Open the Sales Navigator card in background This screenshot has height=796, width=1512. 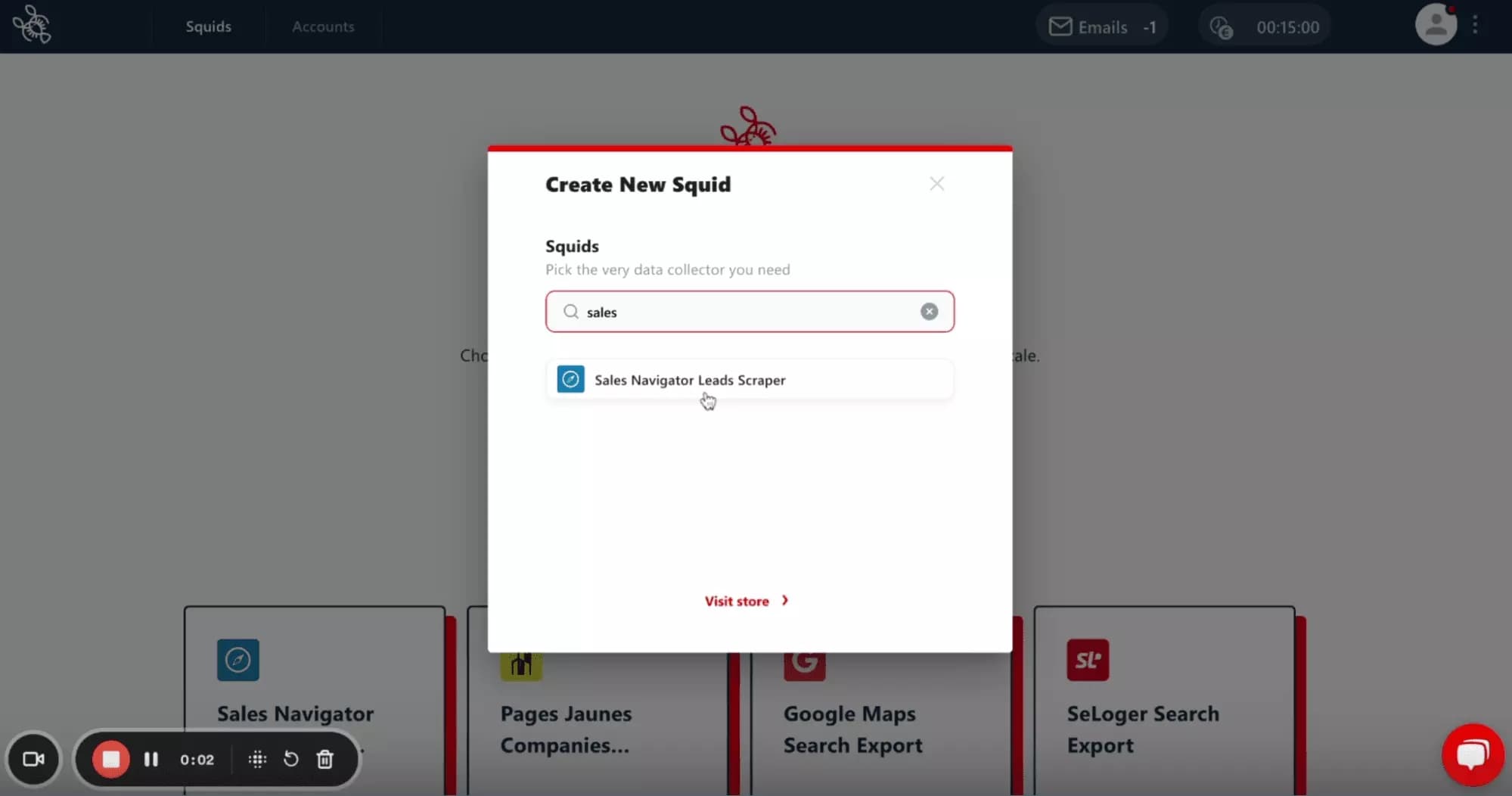pyautogui.click(x=315, y=700)
